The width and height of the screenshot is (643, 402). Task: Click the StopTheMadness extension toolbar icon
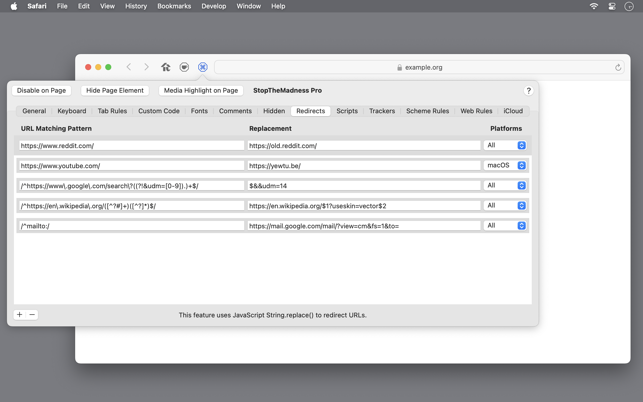tap(203, 67)
